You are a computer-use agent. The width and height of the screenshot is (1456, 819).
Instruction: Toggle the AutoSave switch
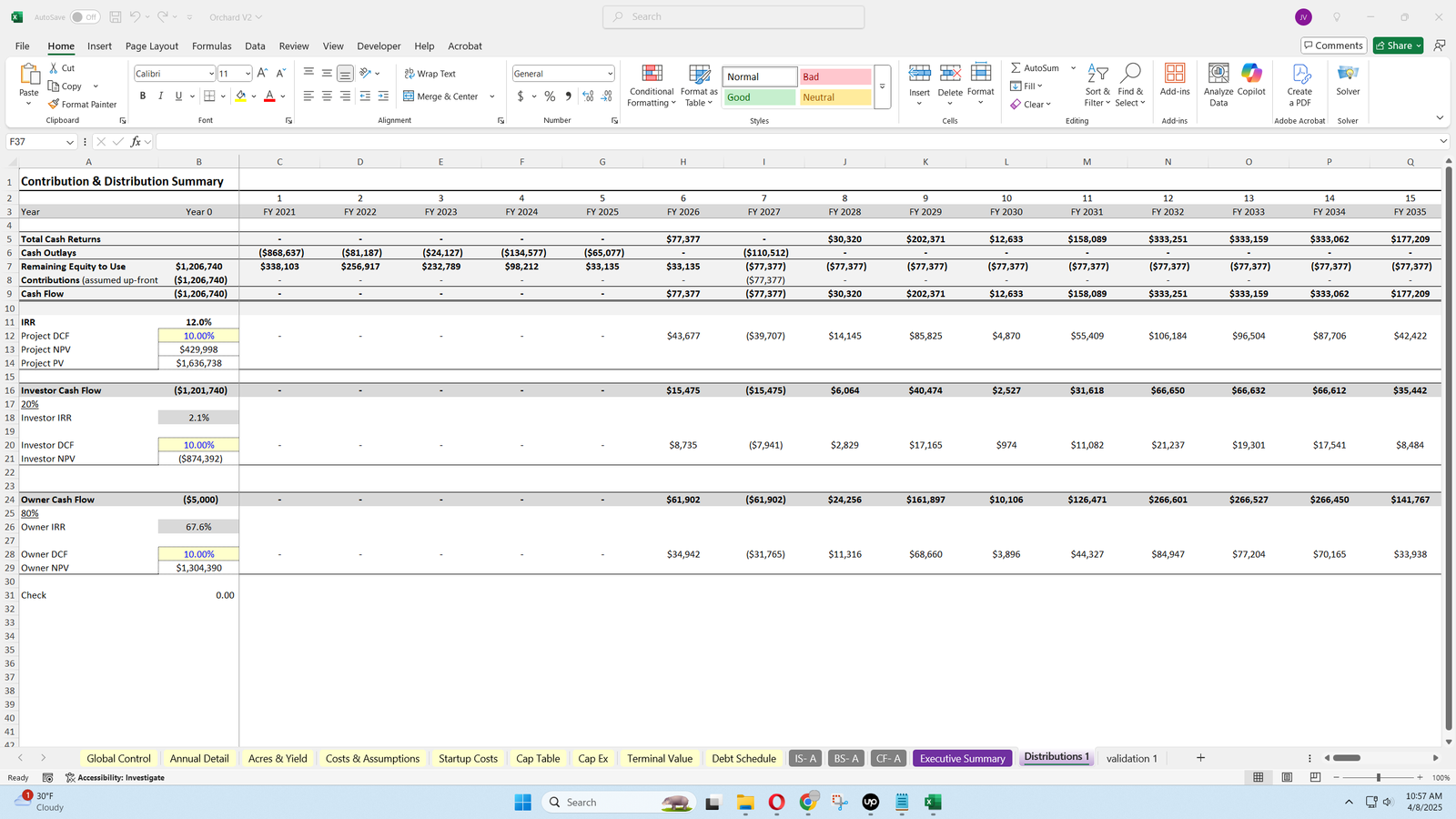coord(85,17)
